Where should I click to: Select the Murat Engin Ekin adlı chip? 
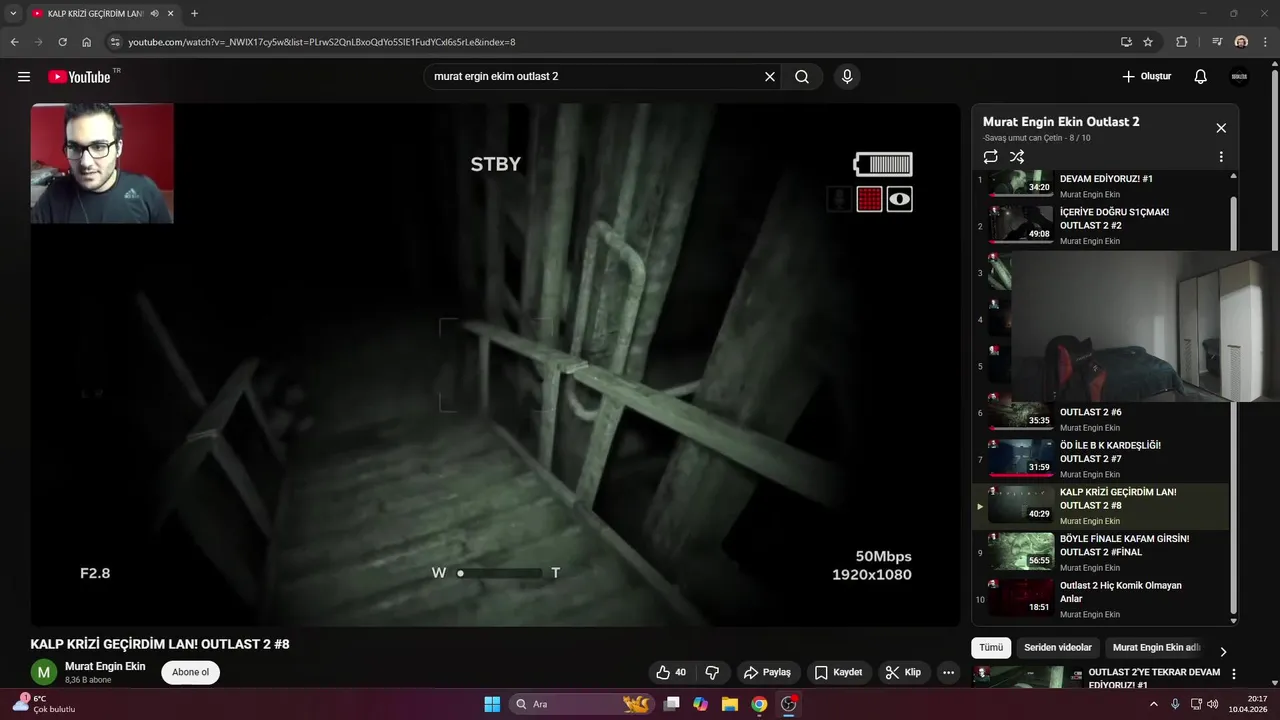click(x=1156, y=648)
